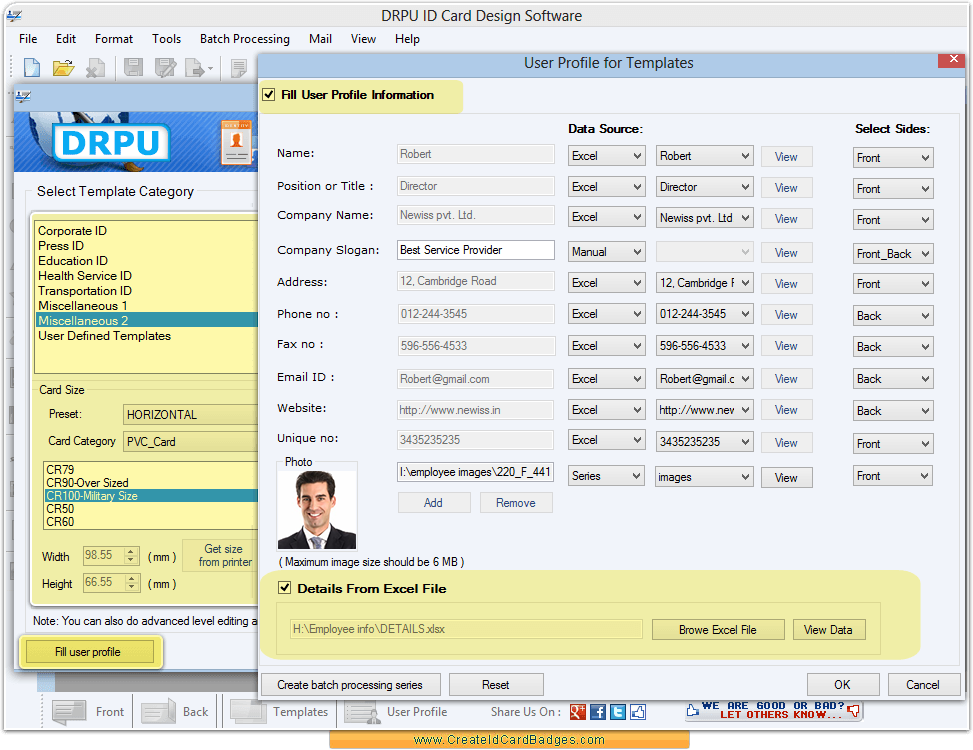Screen dimensions: 973x750
Task: Click the application icon in the title bar
Action: pos(14,16)
